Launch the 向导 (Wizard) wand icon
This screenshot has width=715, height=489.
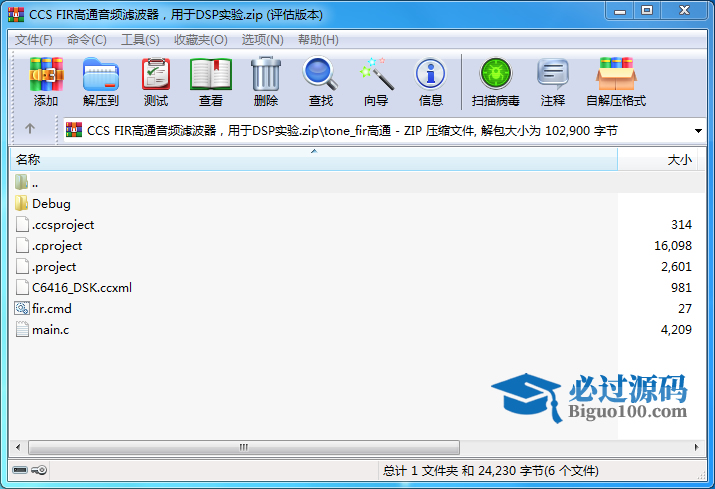(x=376, y=73)
